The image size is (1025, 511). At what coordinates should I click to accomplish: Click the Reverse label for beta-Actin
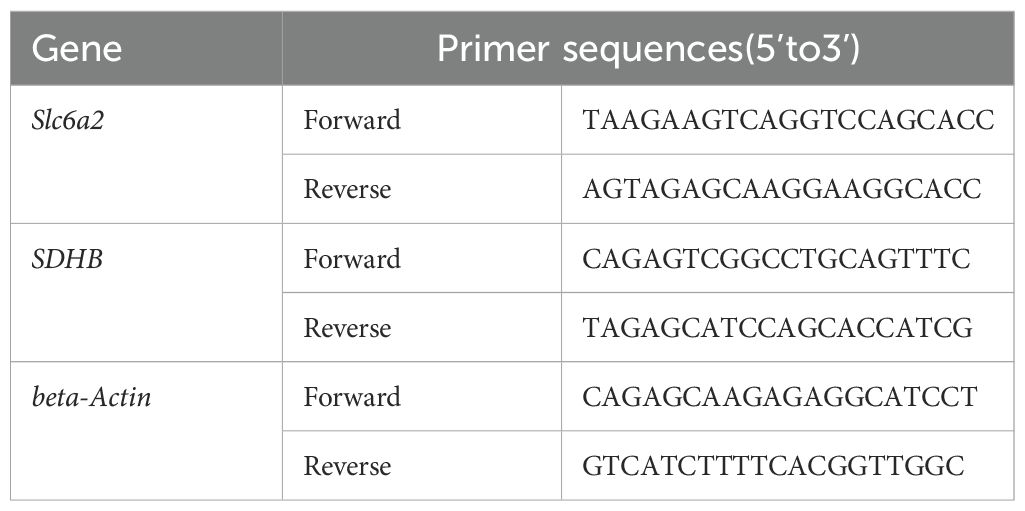click(x=347, y=466)
